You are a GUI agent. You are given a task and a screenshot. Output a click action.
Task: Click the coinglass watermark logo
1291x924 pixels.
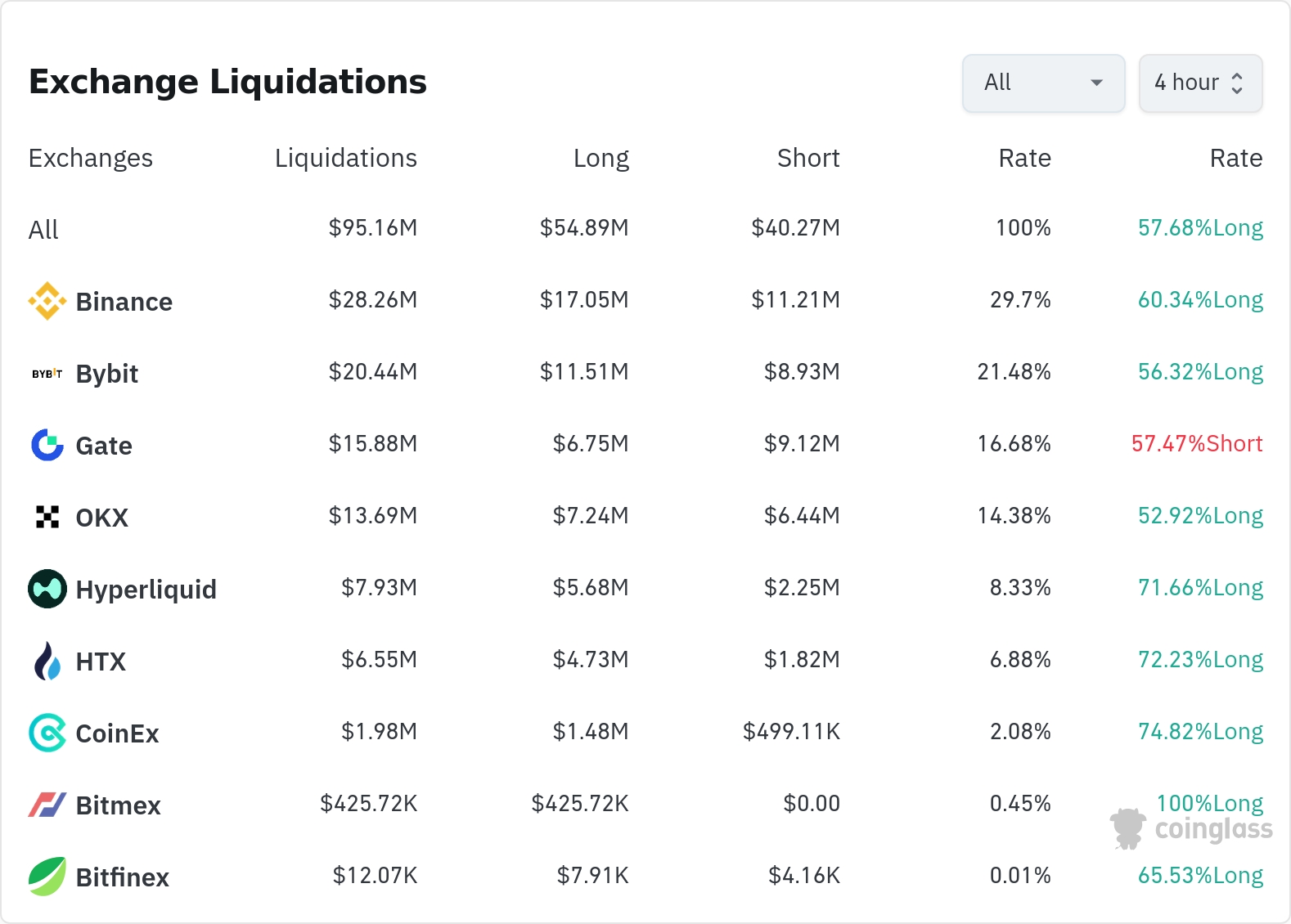coord(1191,828)
